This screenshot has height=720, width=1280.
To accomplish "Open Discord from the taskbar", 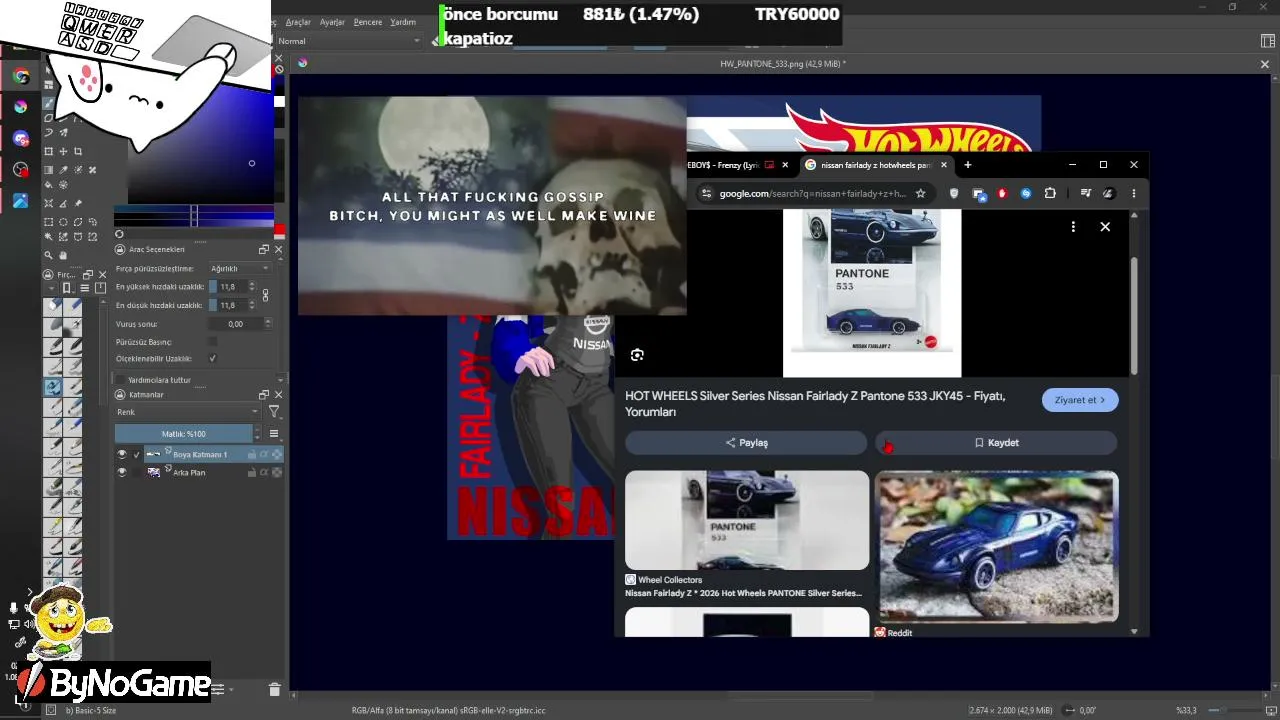I will coord(21,138).
